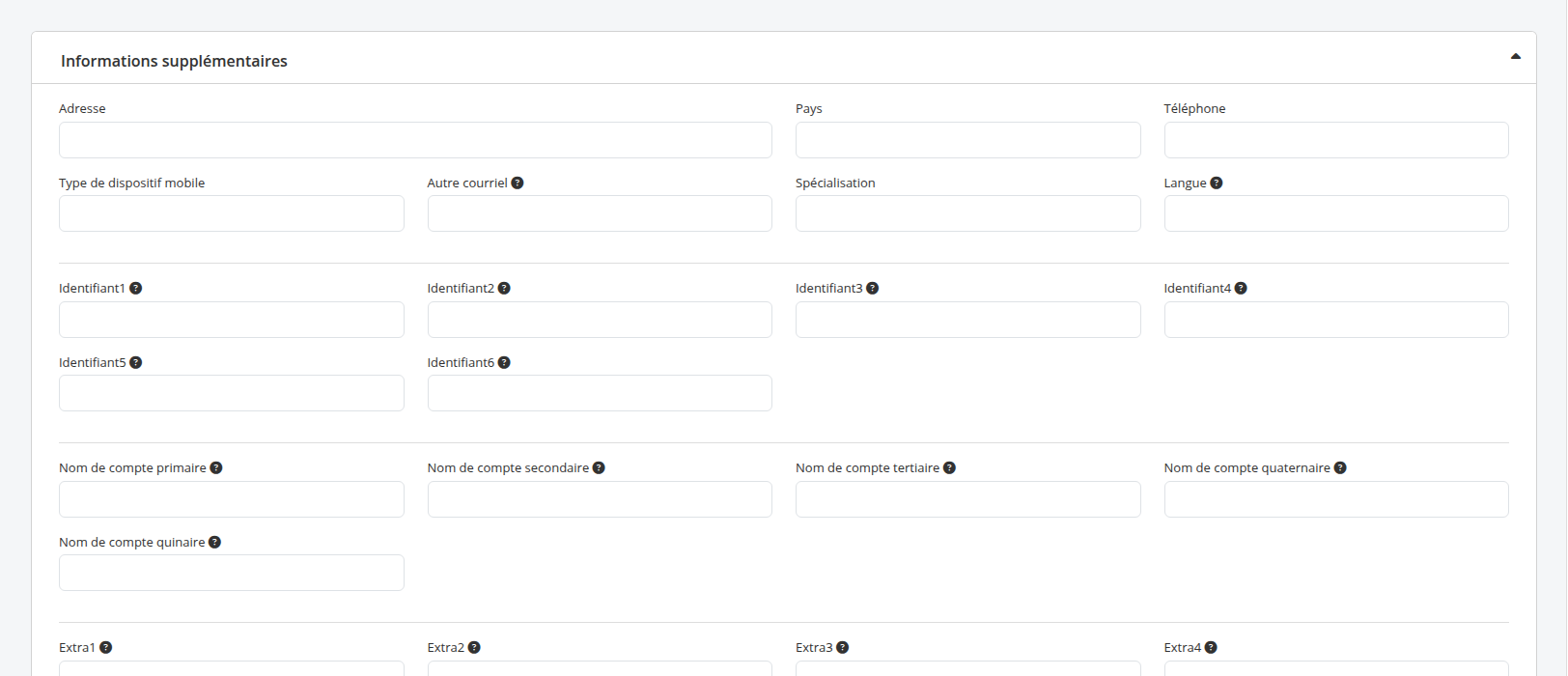This screenshot has width=1568, height=676.
Task: Click the Nom de compte tertiaire field
Action: tap(968, 499)
